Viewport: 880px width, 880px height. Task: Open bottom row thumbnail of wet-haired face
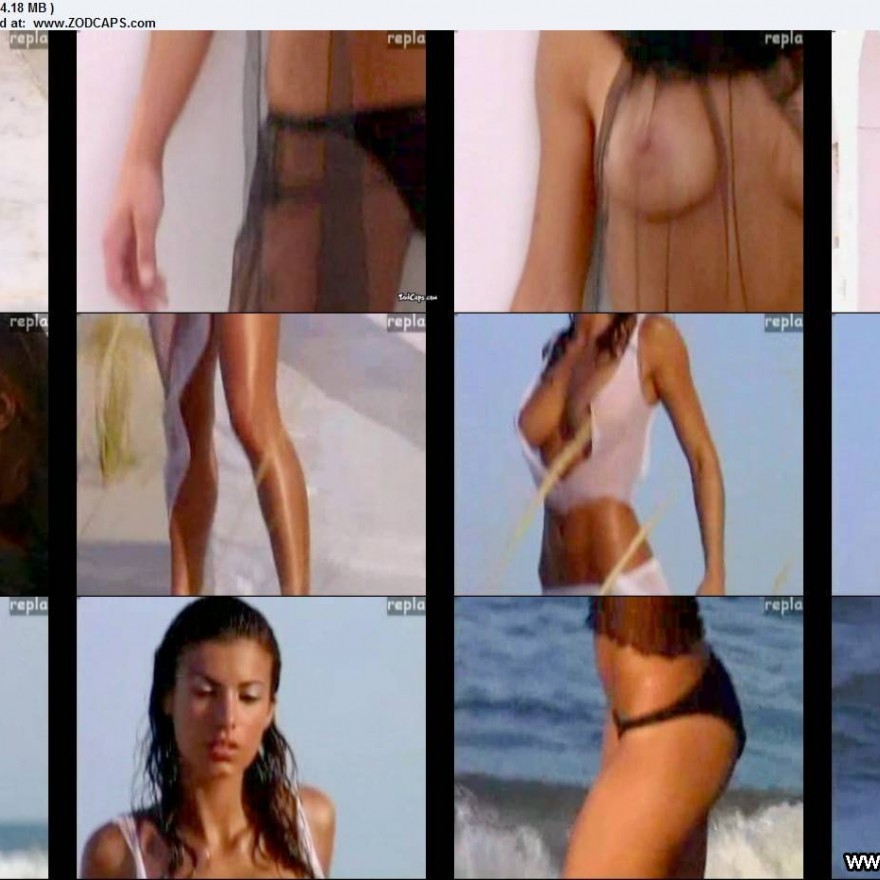click(x=251, y=737)
